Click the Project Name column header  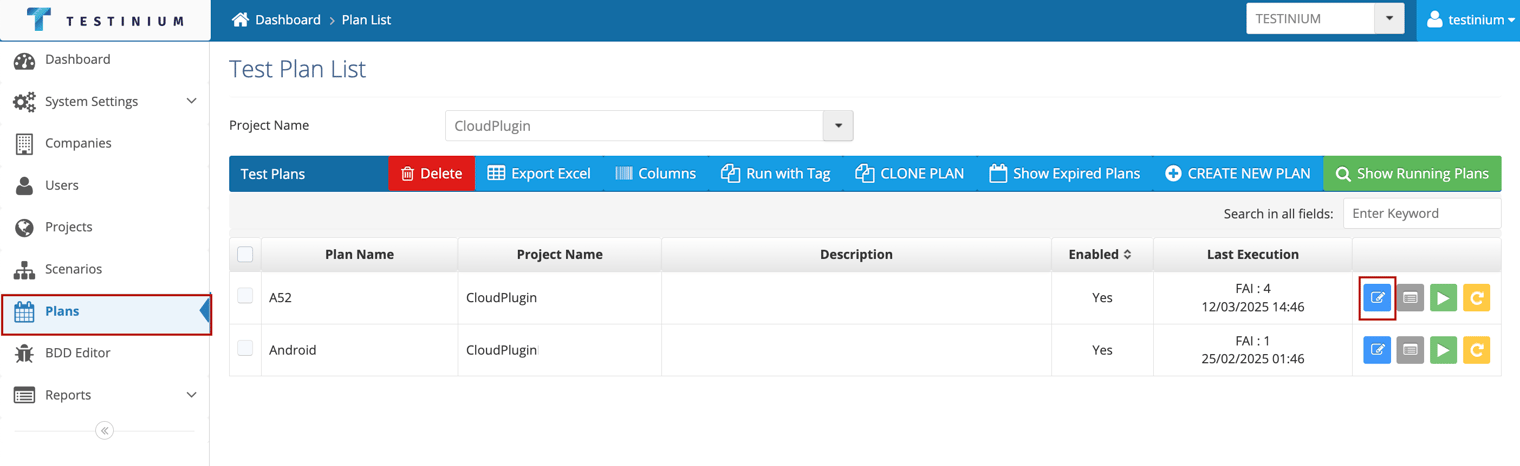click(x=559, y=255)
